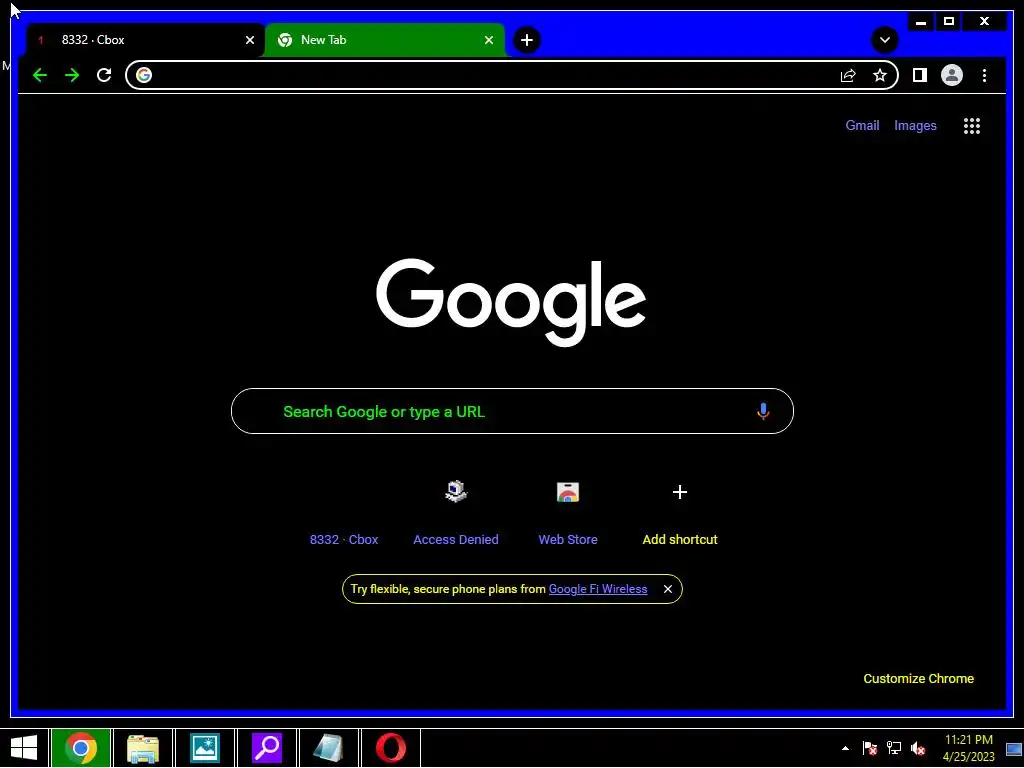The width and height of the screenshot is (1024, 768).
Task: Click Customize Chrome
Action: click(x=918, y=679)
